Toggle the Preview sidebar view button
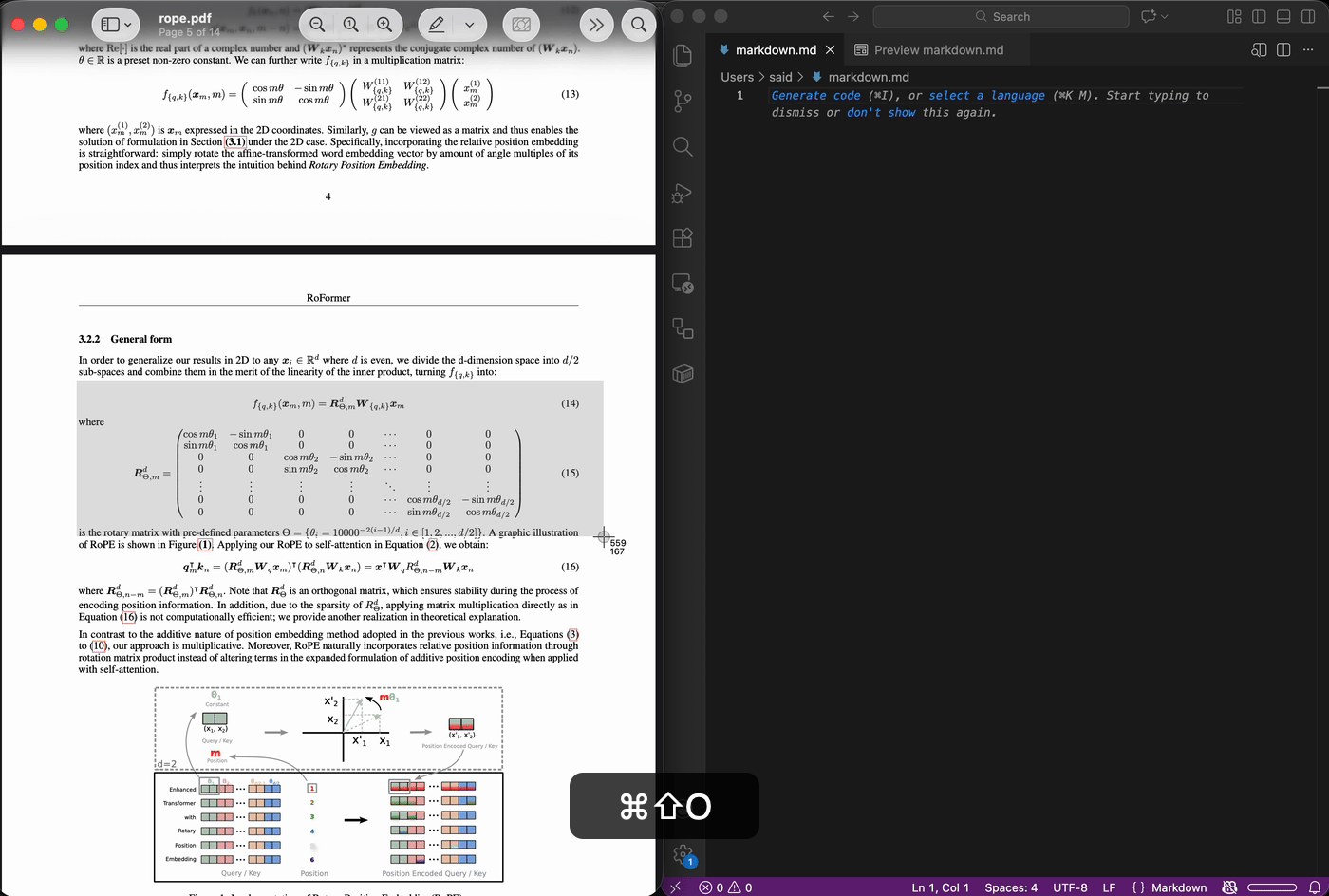This screenshot has height=896, width=1329. coord(109,25)
